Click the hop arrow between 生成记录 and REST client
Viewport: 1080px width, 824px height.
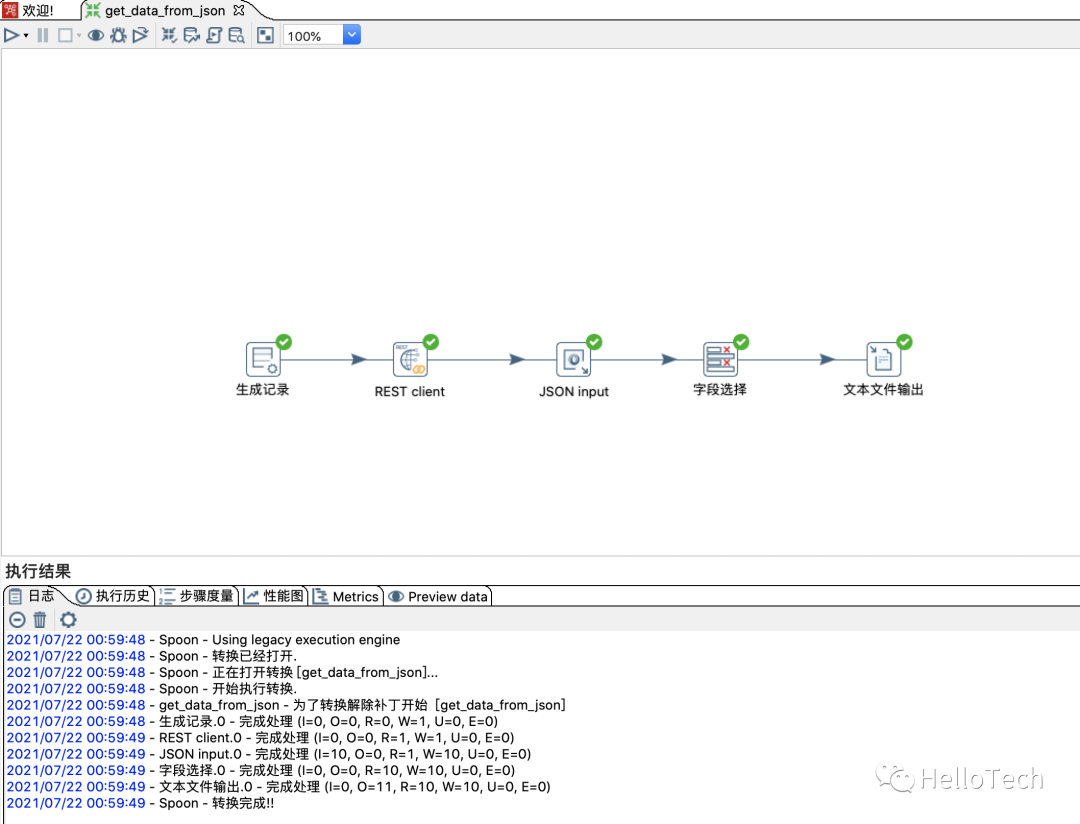click(358, 359)
